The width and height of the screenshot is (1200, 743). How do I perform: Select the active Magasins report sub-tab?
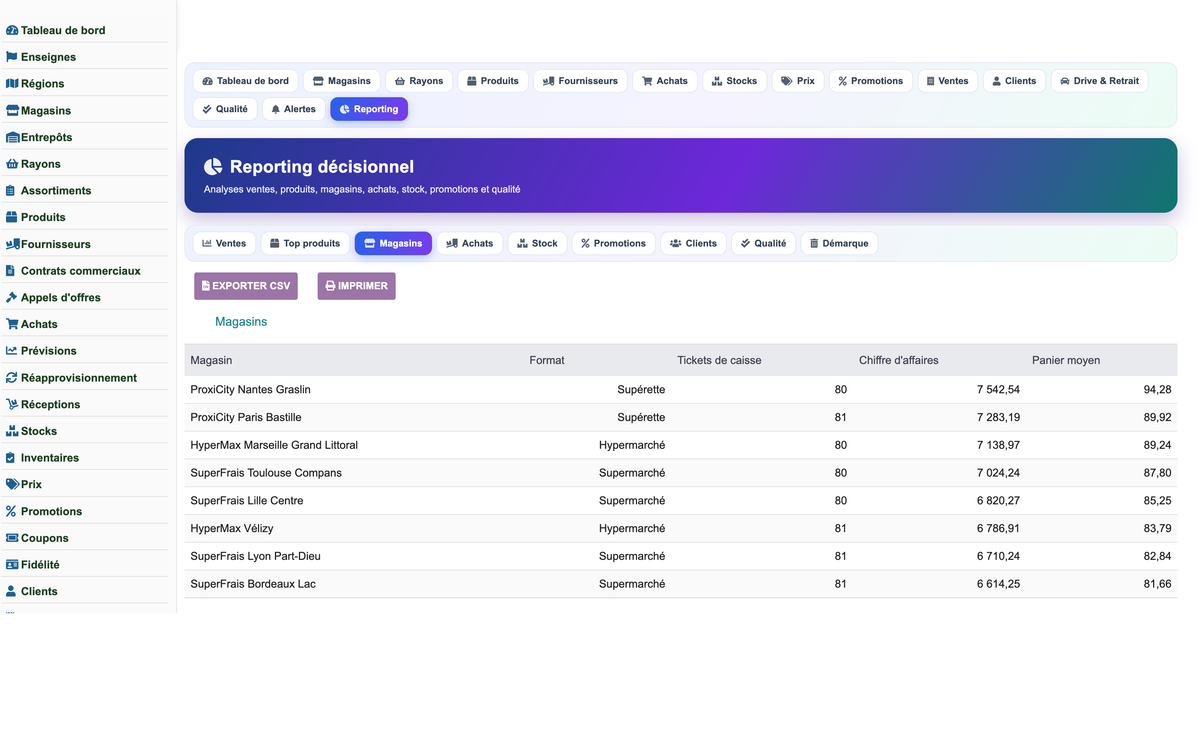pyautogui.click(x=393, y=243)
